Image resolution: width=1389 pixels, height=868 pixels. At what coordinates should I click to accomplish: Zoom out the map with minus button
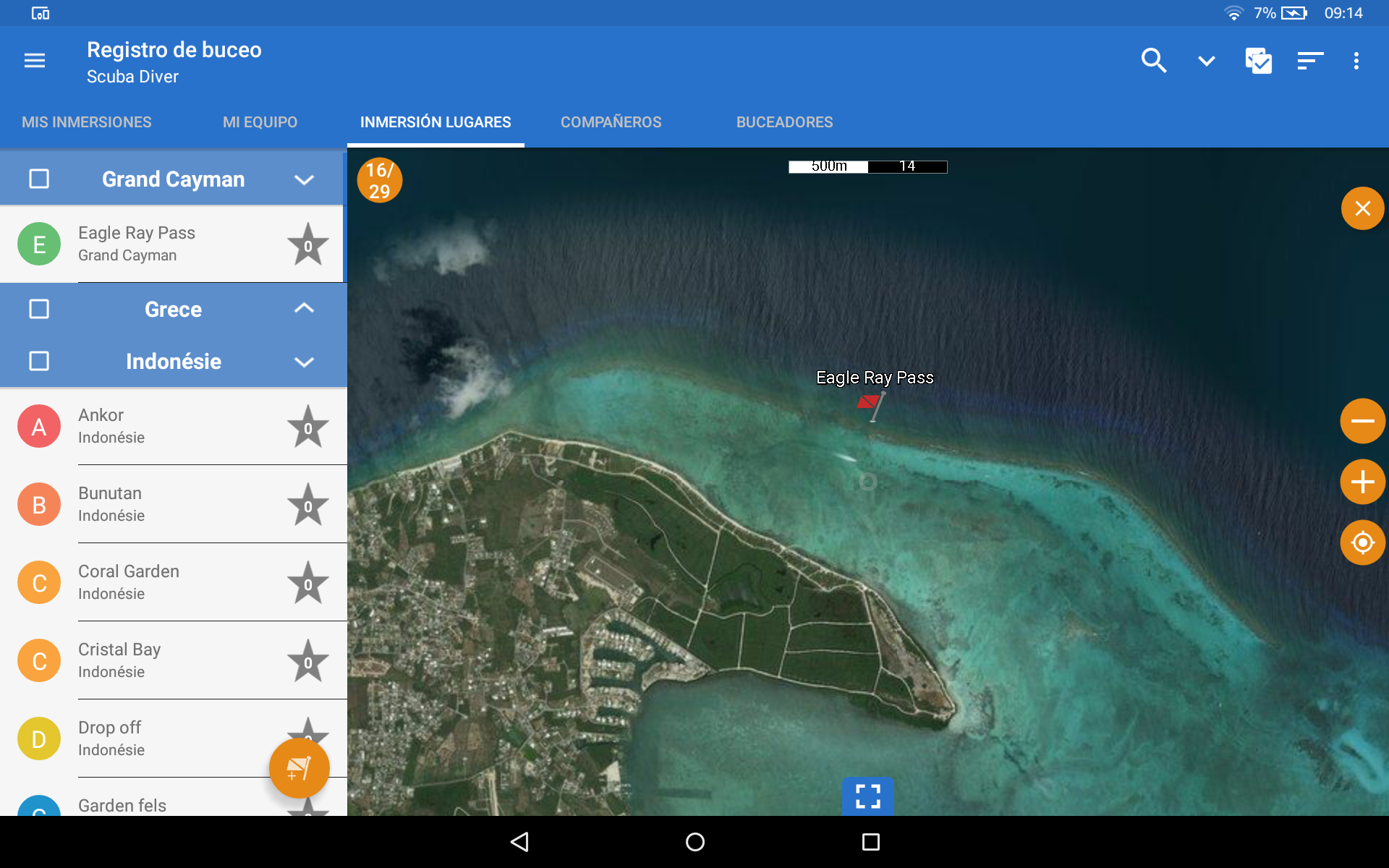point(1363,421)
